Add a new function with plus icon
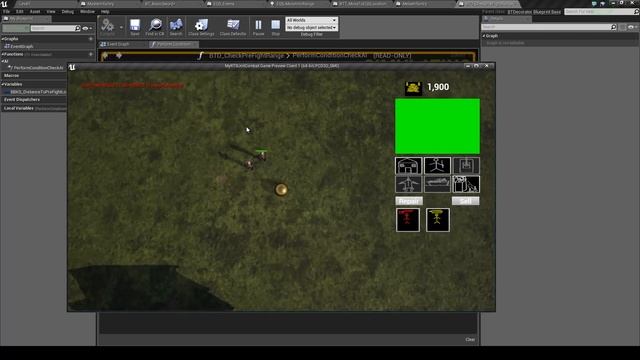This screenshot has height=360, width=640. click(x=91, y=54)
